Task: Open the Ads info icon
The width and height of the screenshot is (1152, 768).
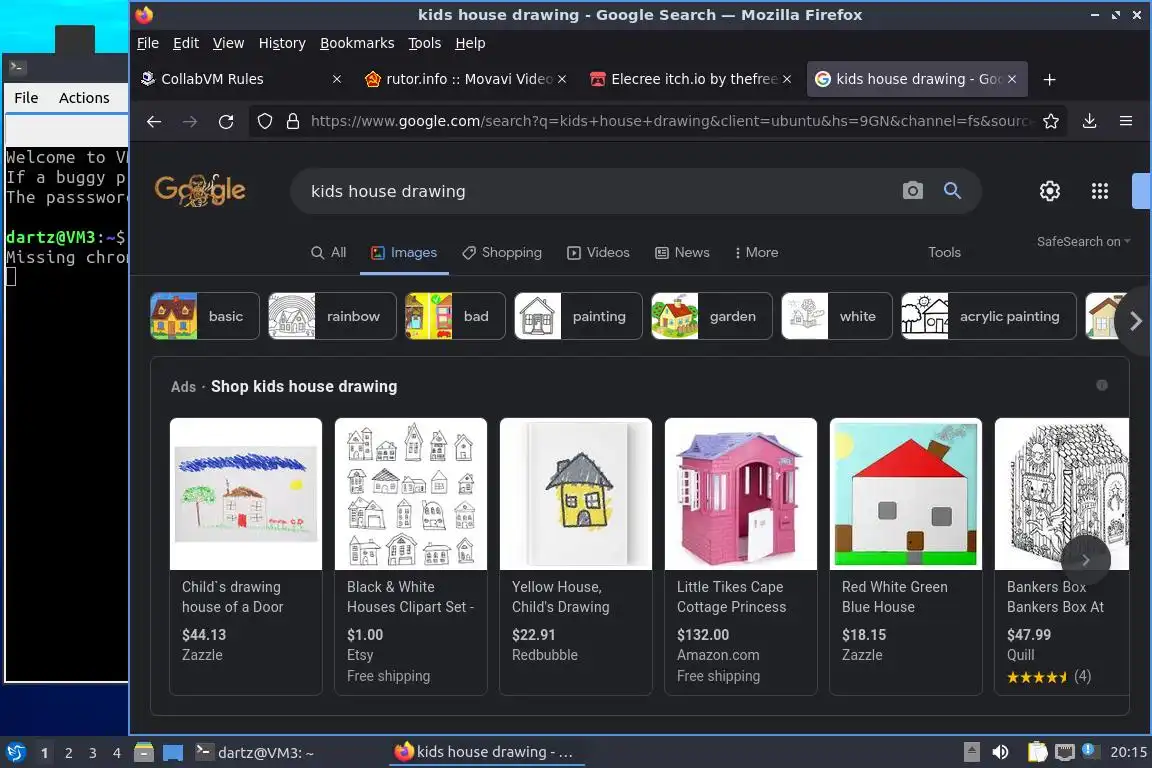Action: [1102, 385]
